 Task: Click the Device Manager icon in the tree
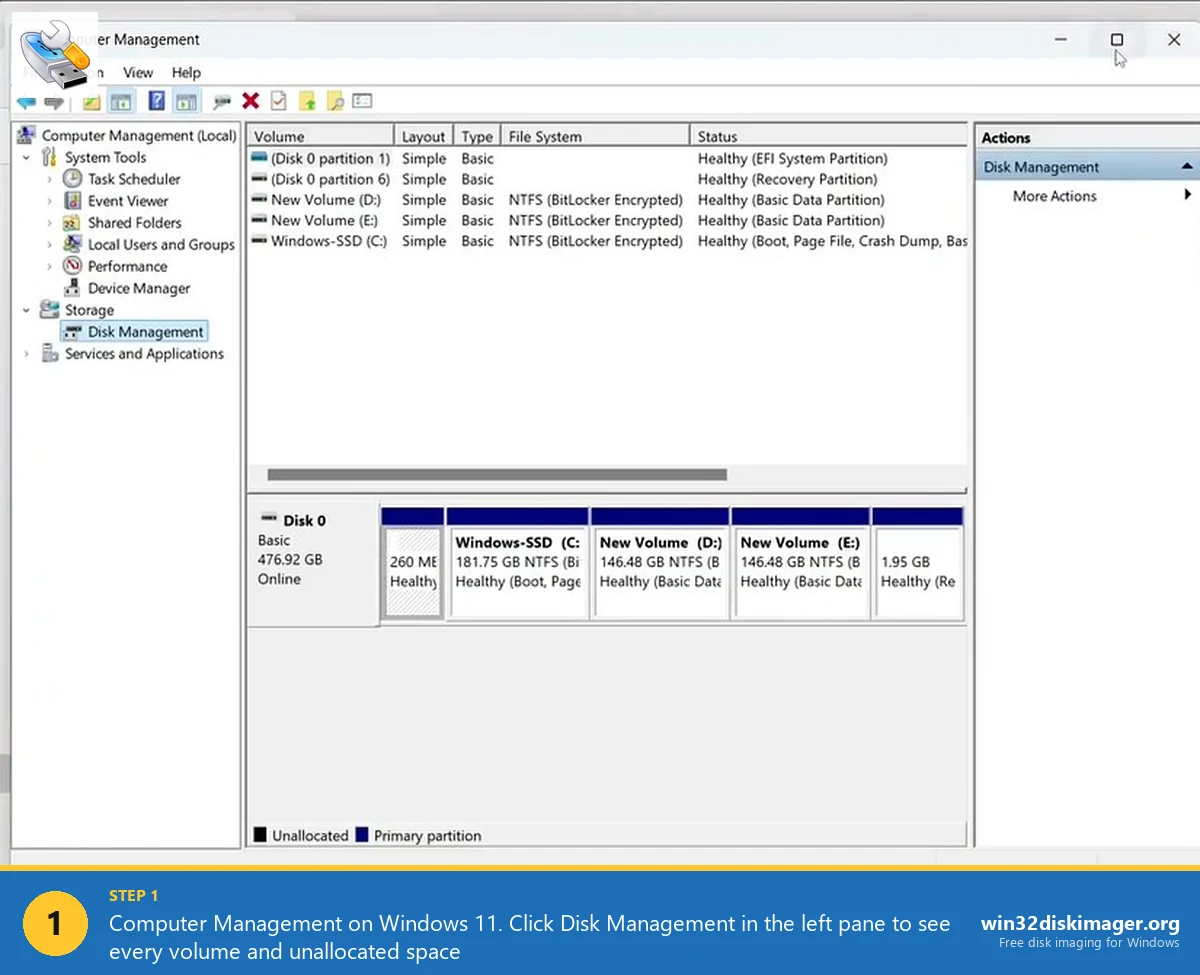point(74,288)
